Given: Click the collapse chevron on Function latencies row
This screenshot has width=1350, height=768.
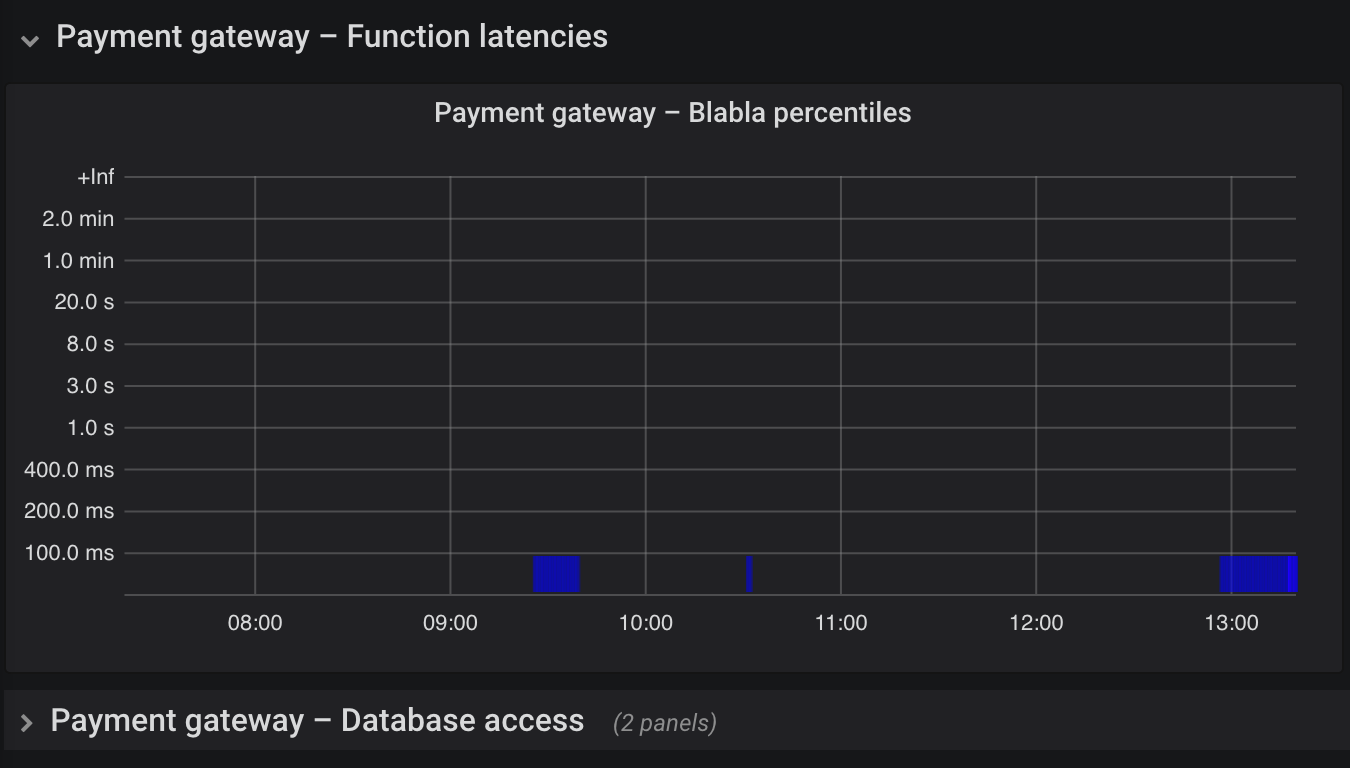Looking at the screenshot, I should 29,40.
